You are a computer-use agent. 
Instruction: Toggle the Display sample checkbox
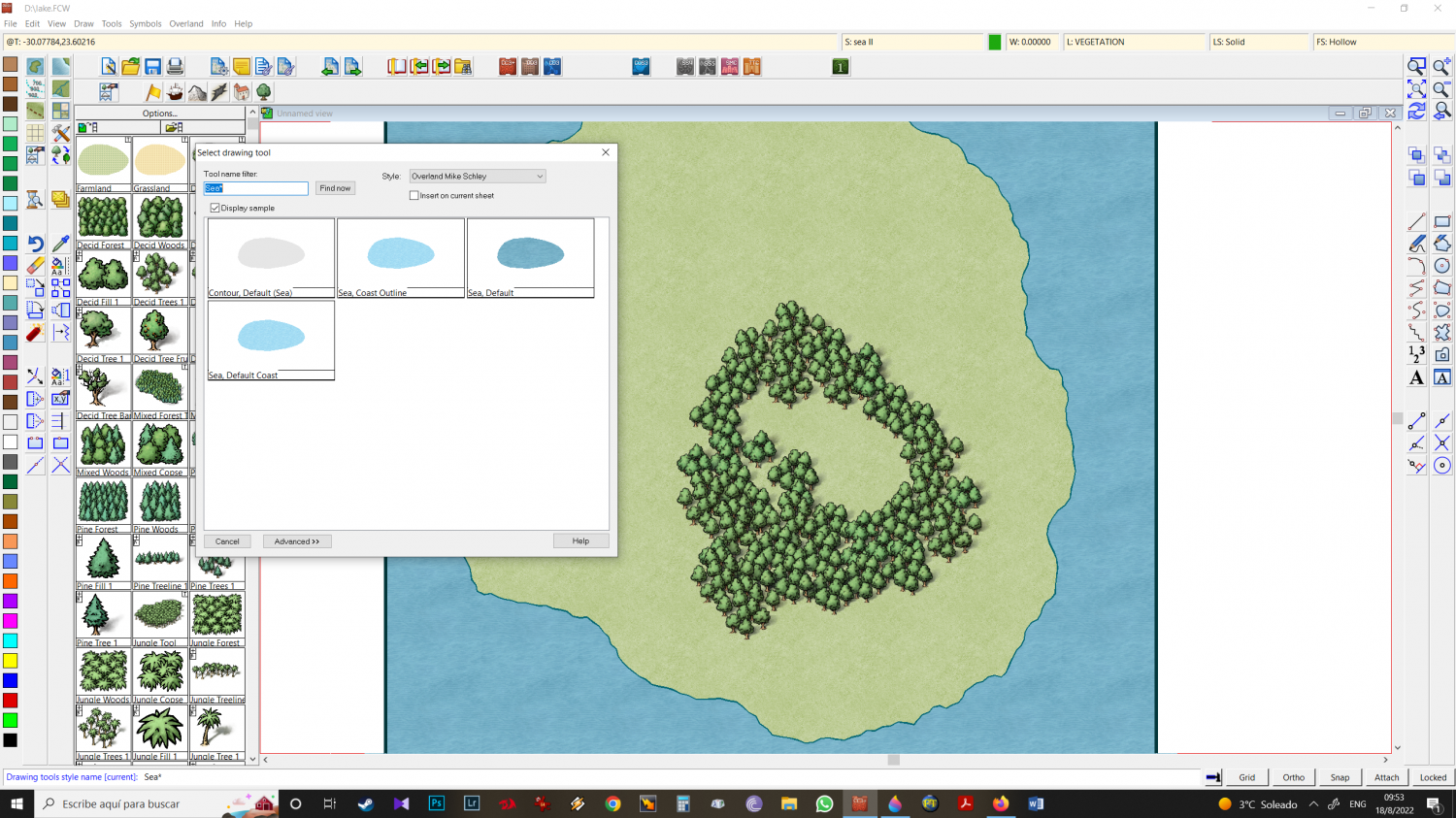(215, 208)
